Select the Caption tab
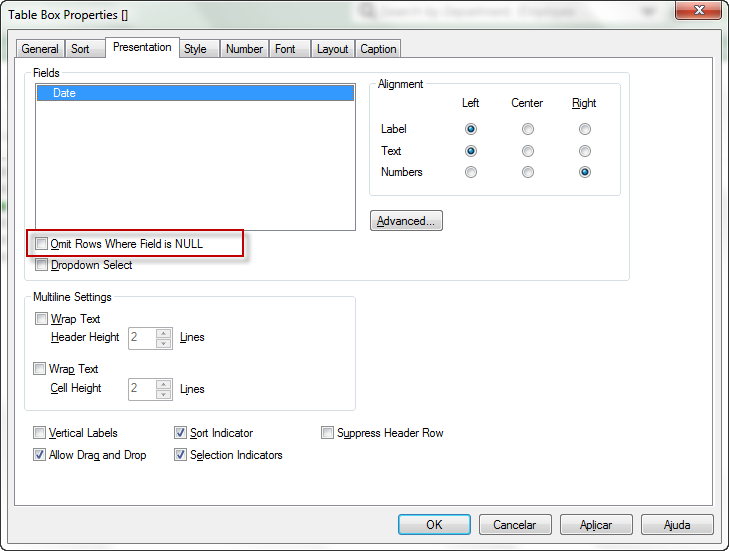 click(x=378, y=49)
